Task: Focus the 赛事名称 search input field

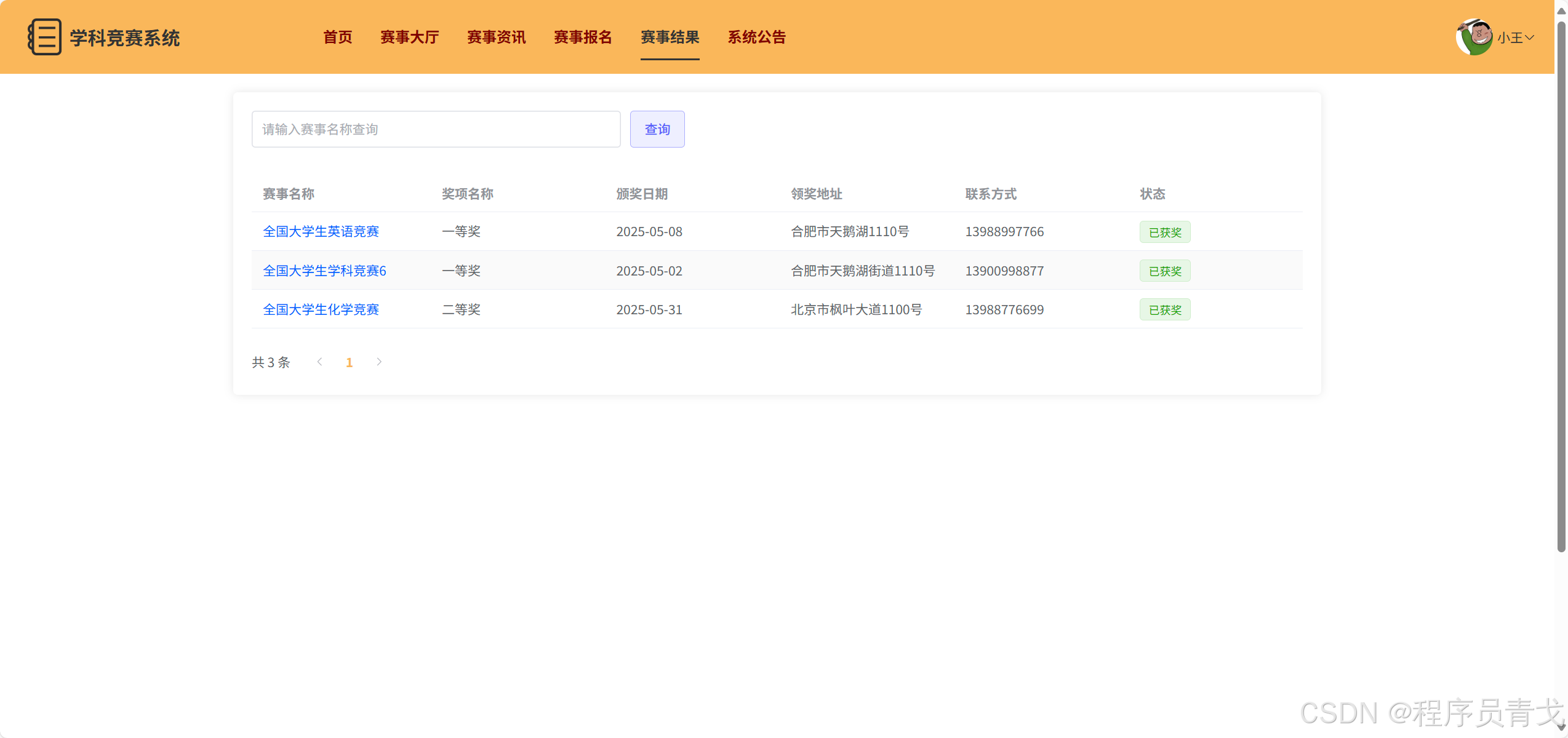Action: [x=436, y=129]
